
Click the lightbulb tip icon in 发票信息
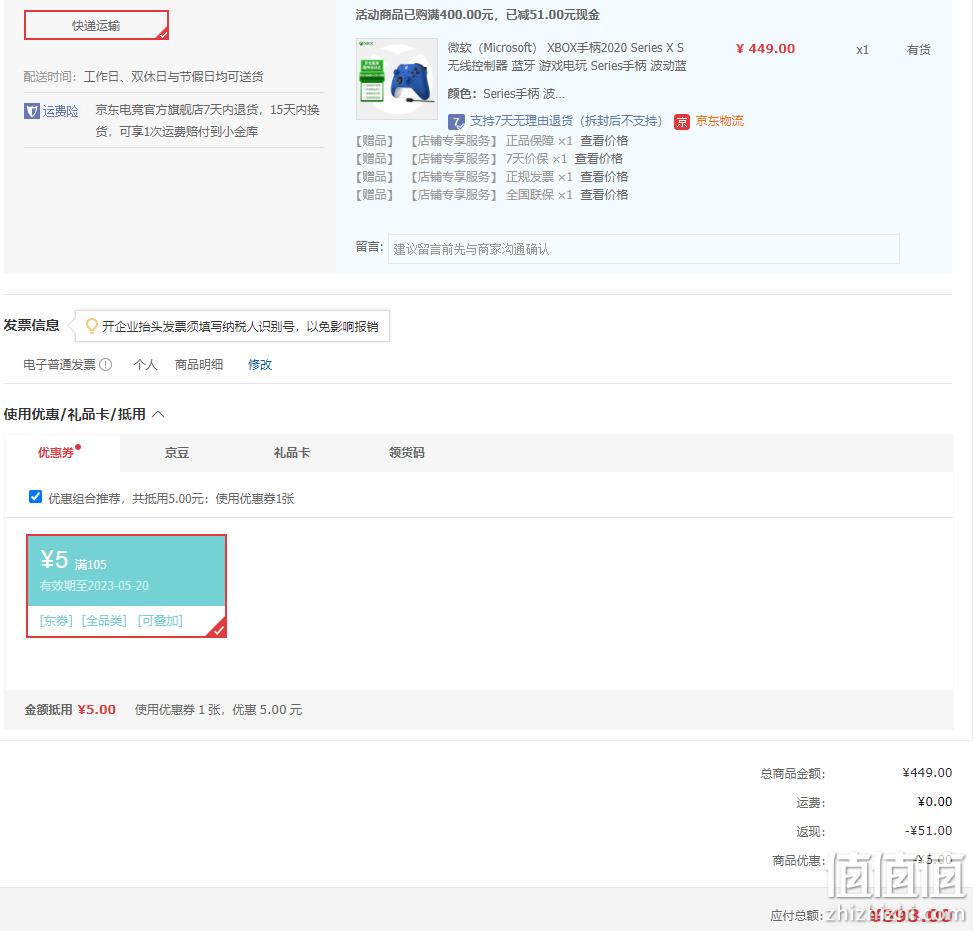pyautogui.click(x=91, y=326)
